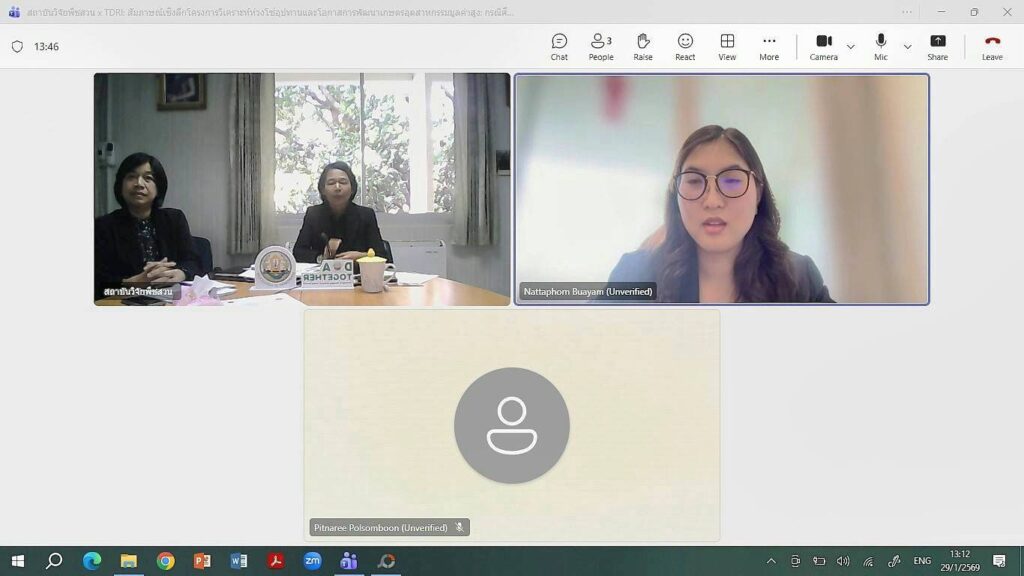Show hidden system tray icons
1024x576 pixels.
point(771,561)
